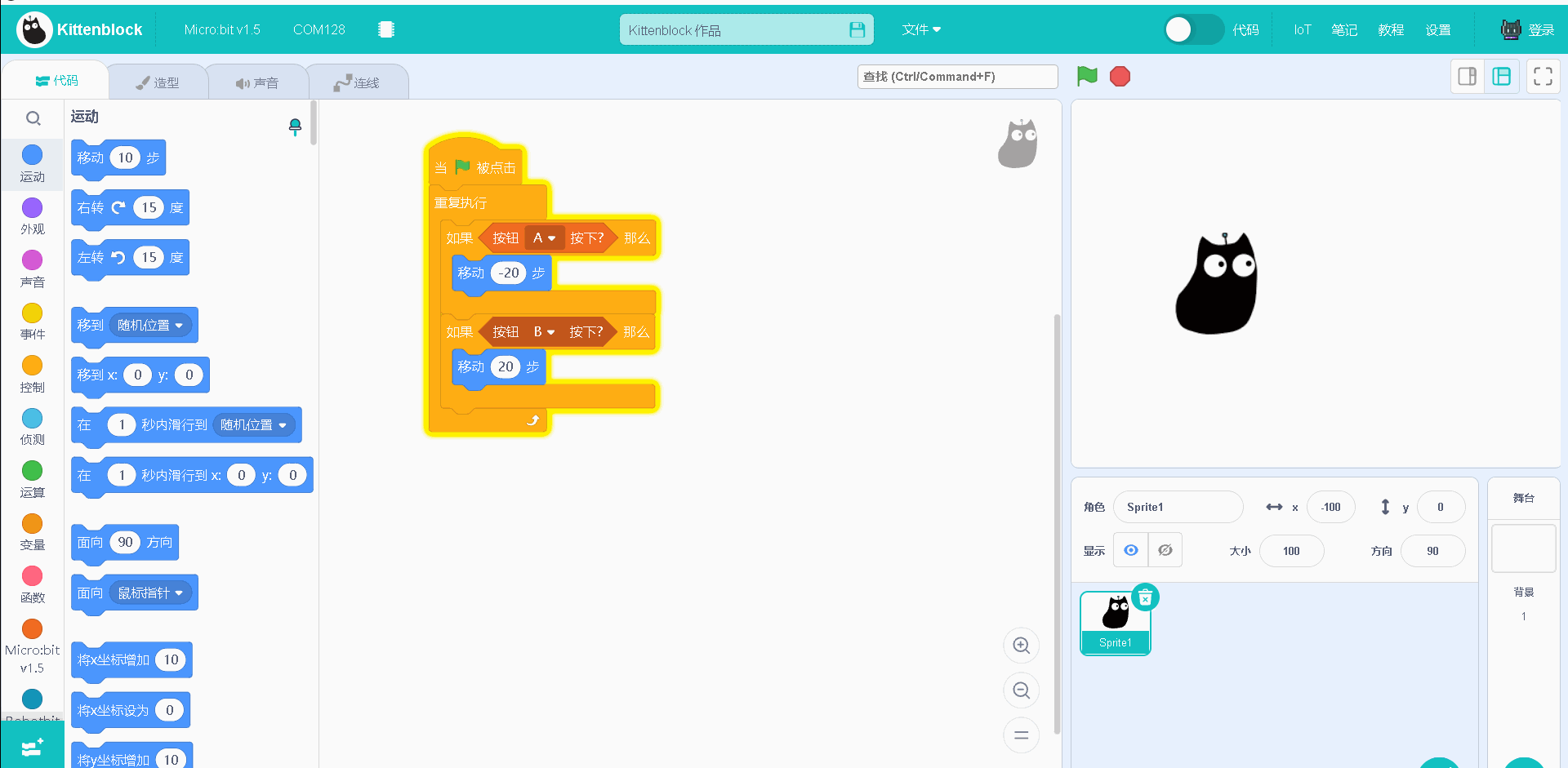Select the 变量 variables category
This screenshot has width=1568, height=768.
pyautogui.click(x=32, y=532)
